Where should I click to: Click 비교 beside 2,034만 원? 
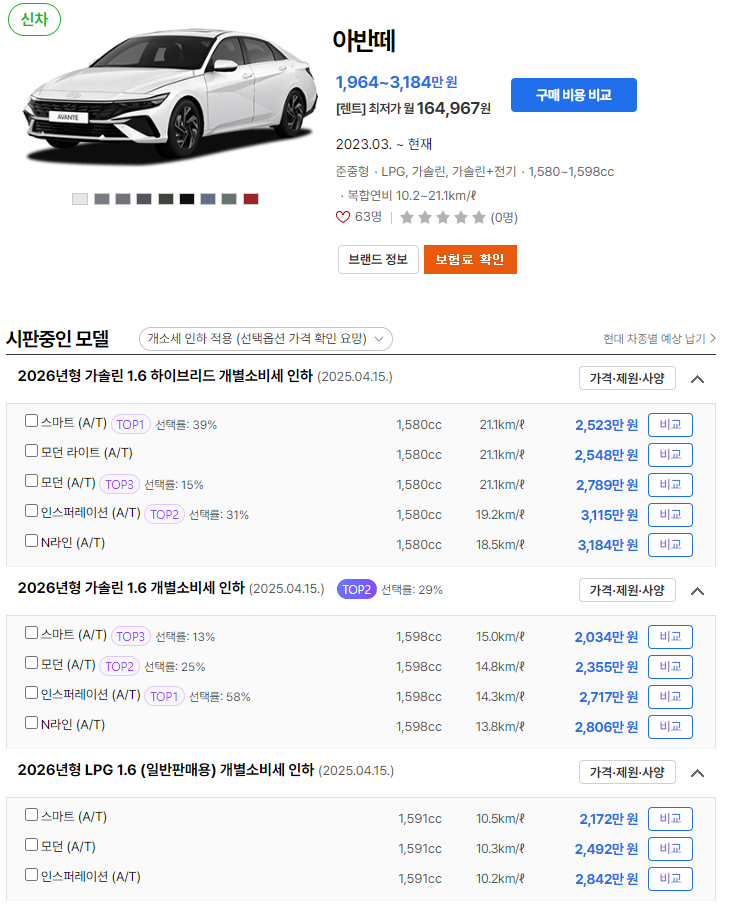670,637
